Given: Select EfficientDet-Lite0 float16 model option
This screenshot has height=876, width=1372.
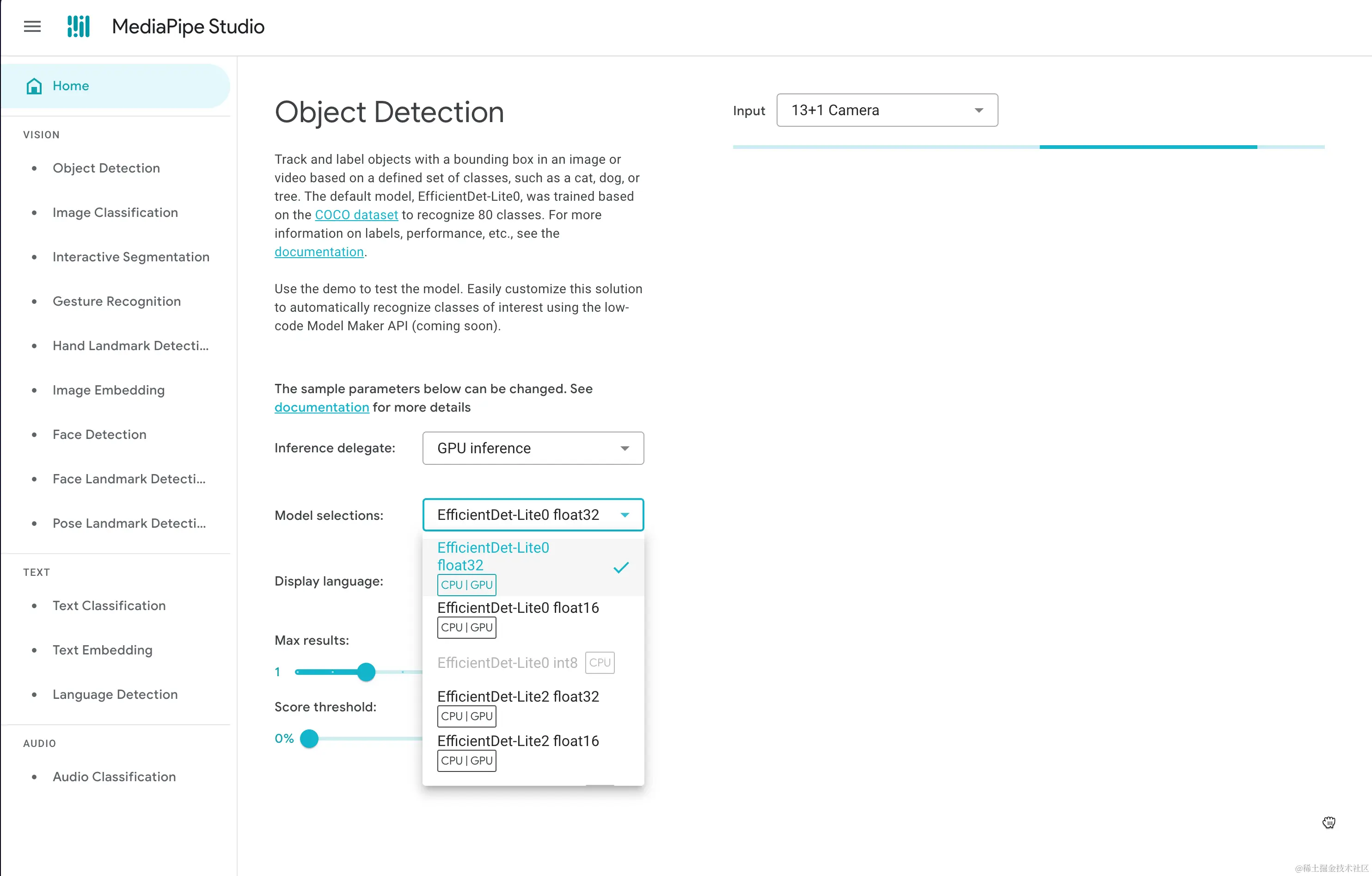Looking at the screenshot, I should click(x=517, y=608).
